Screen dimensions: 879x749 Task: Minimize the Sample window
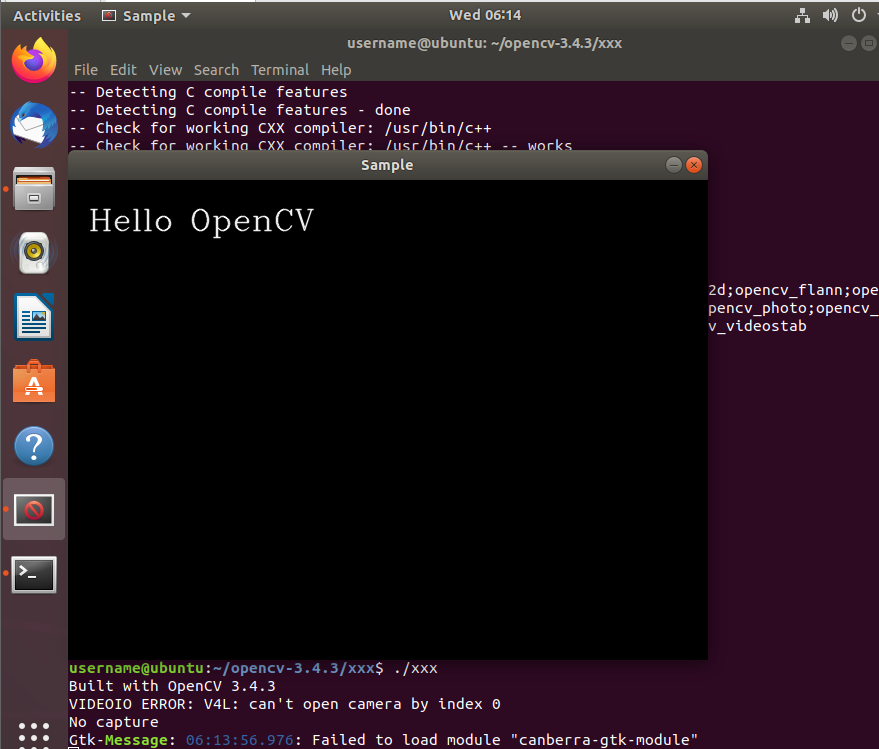click(674, 165)
